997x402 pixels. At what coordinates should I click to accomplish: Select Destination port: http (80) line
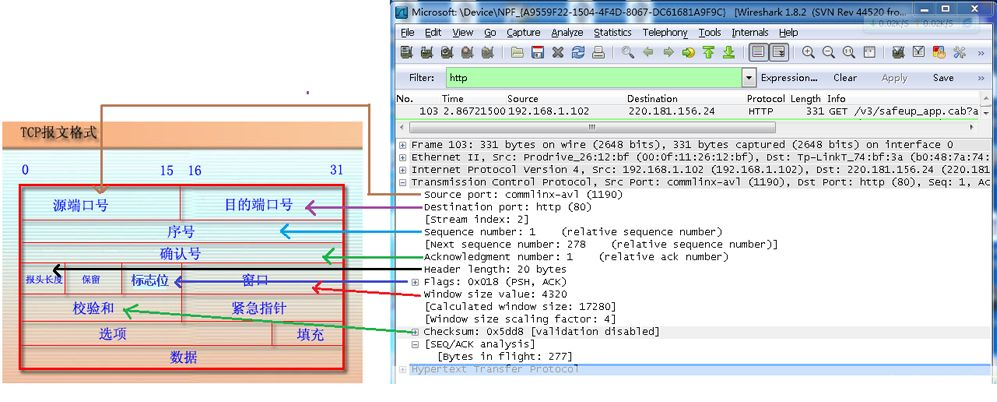507,207
